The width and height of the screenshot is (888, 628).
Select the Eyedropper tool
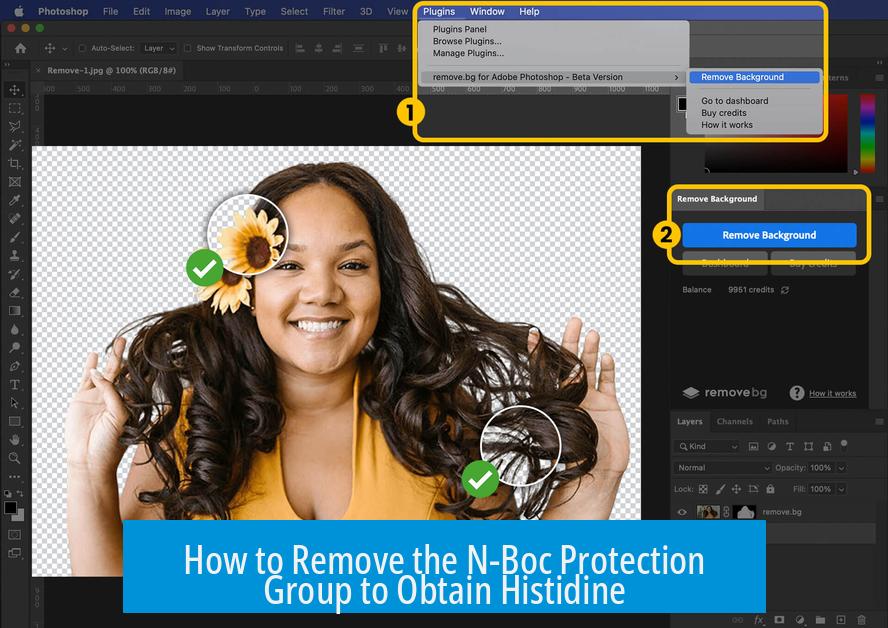(15, 200)
